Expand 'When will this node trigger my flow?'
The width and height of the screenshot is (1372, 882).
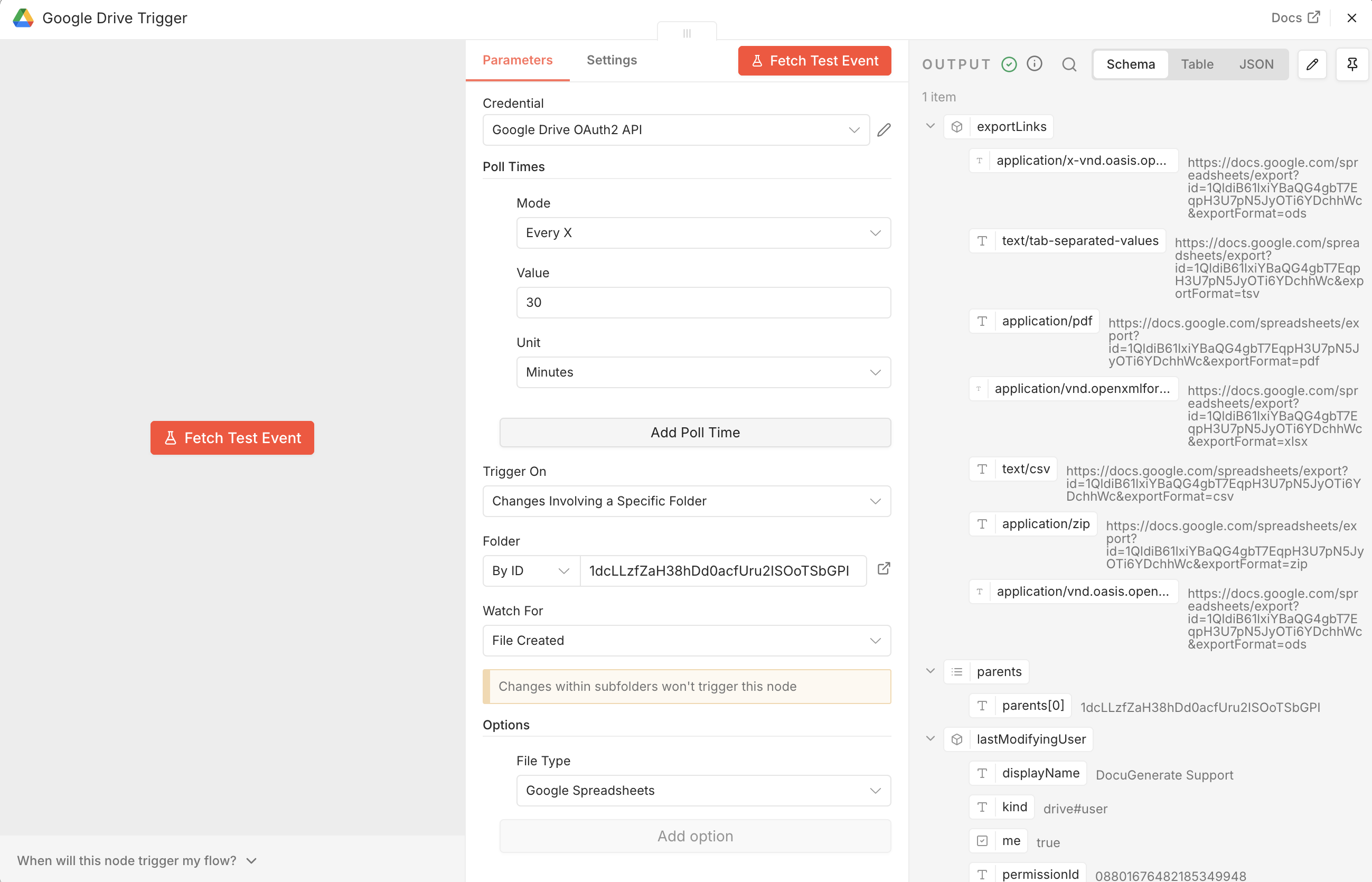click(x=137, y=860)
